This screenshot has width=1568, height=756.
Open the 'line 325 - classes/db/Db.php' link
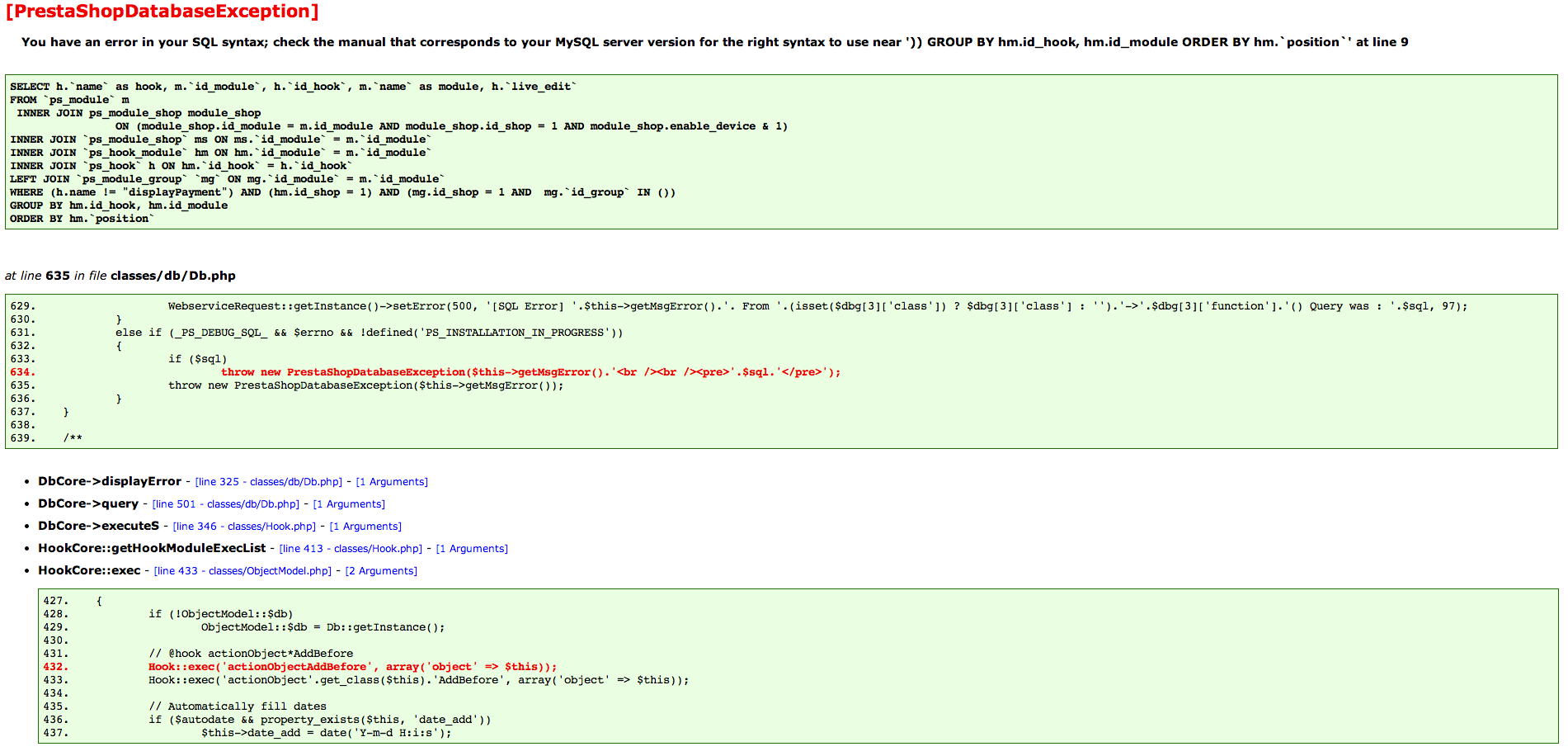pyautogui.click(x=269, y=482)
